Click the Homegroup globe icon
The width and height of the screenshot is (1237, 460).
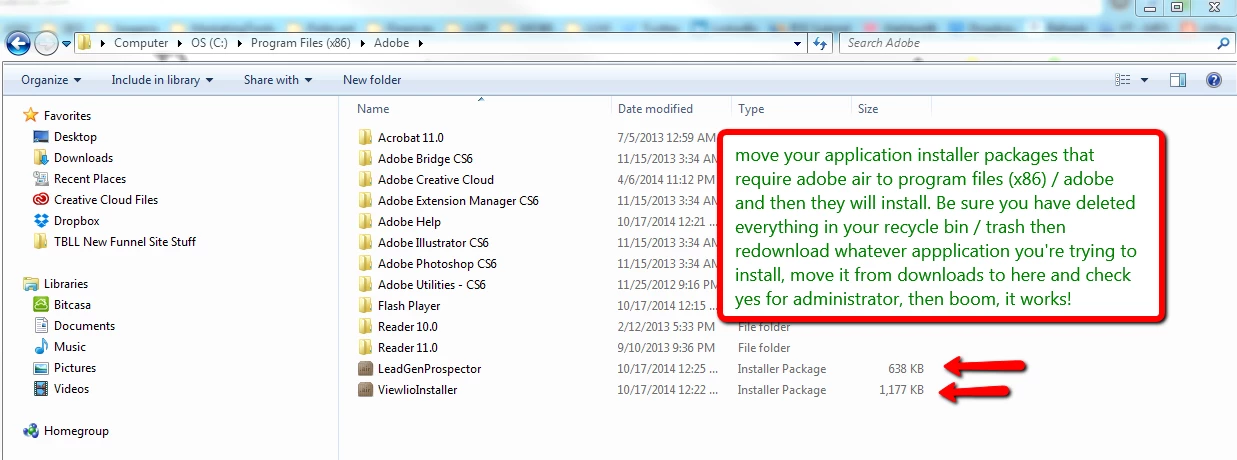click(31, 431)
